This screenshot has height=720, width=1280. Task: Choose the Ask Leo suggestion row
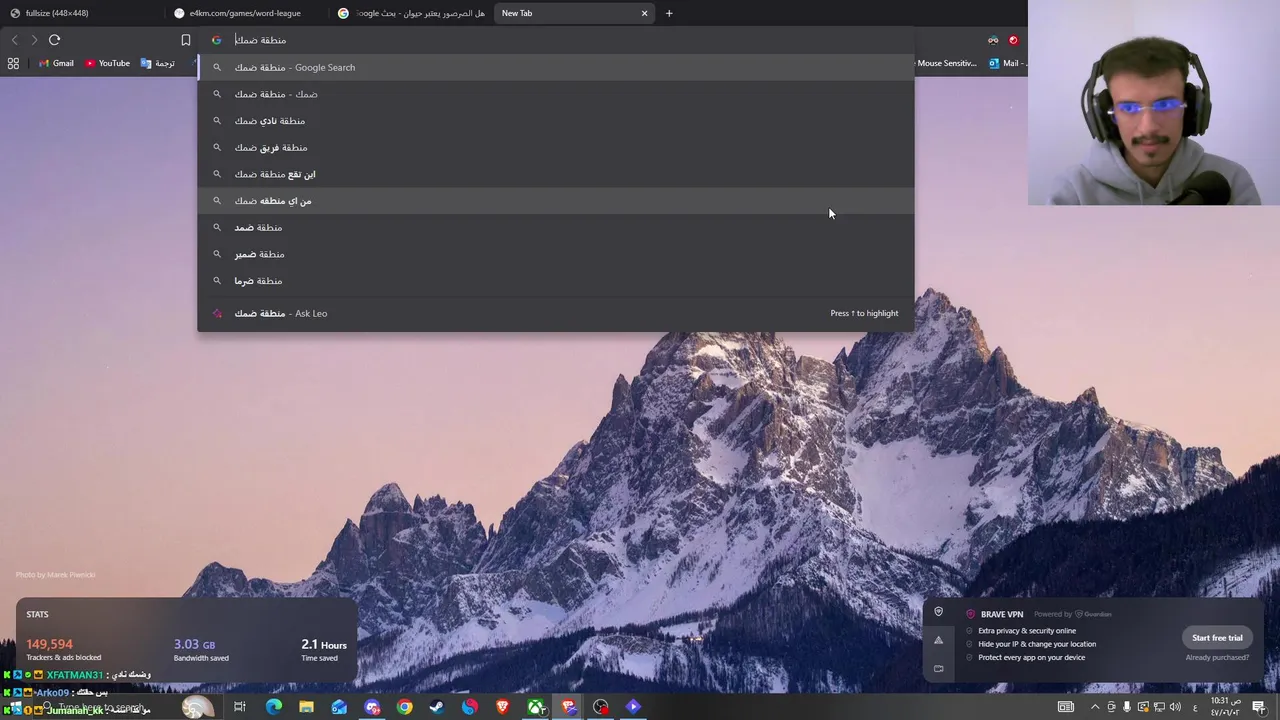coord(556,313)
